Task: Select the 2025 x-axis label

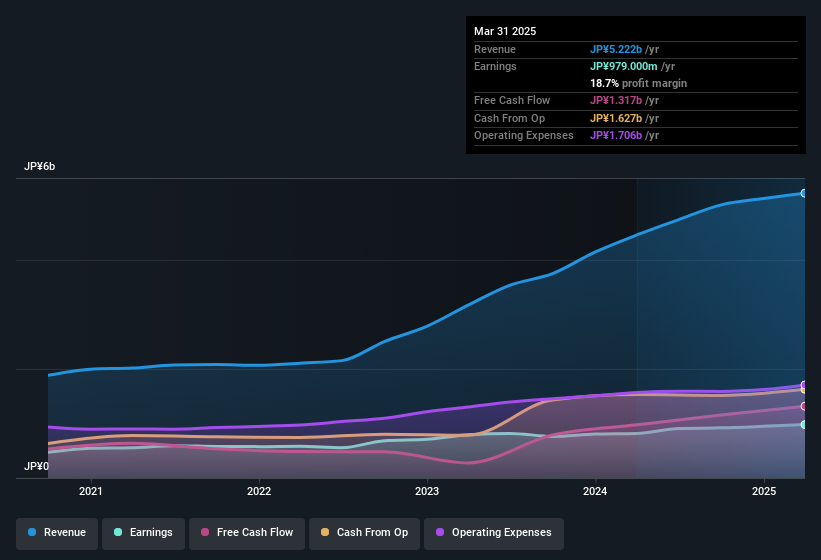Action: pos(764,491)
